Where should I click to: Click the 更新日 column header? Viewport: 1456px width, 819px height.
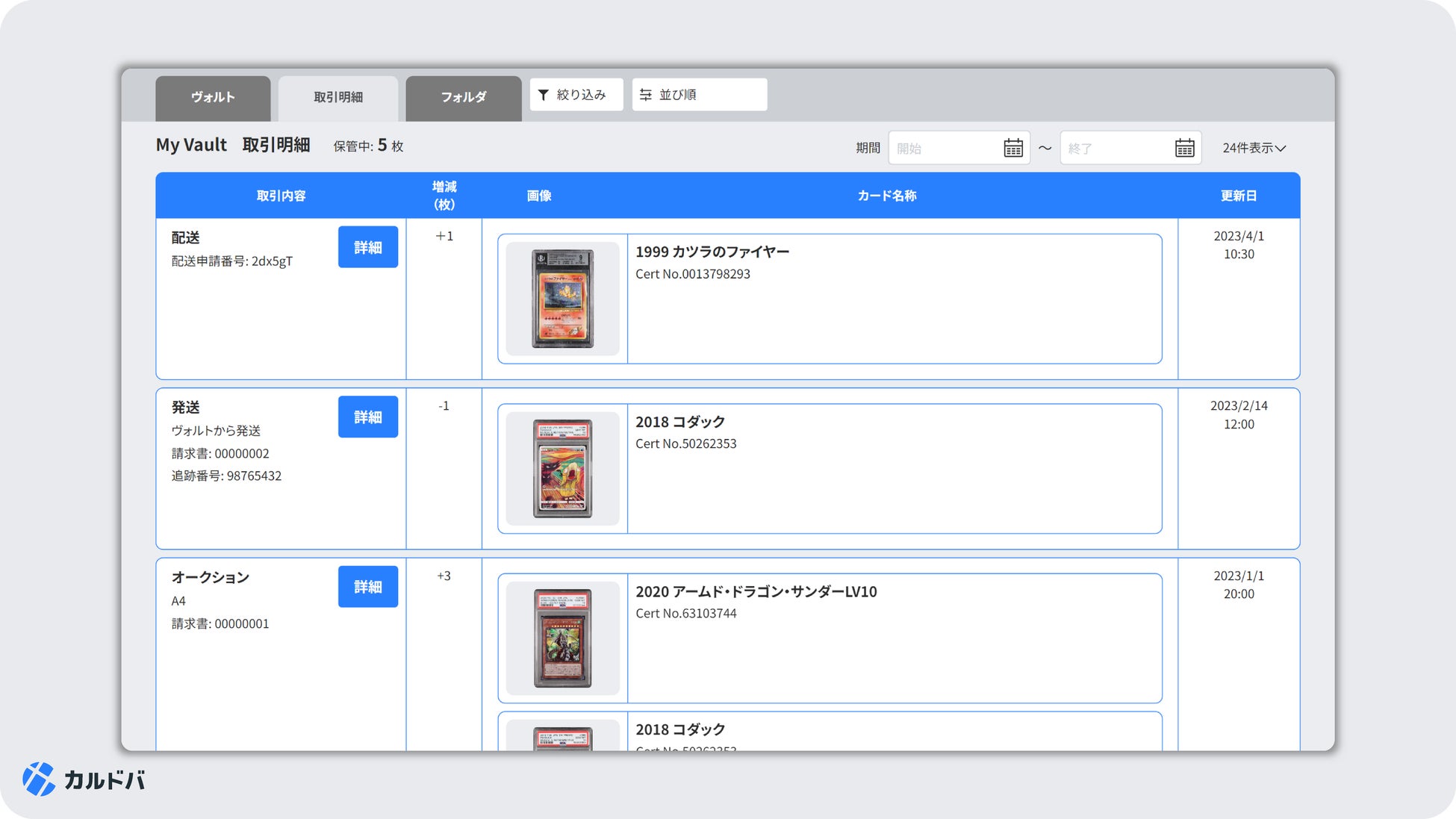tap(1238, 196)
